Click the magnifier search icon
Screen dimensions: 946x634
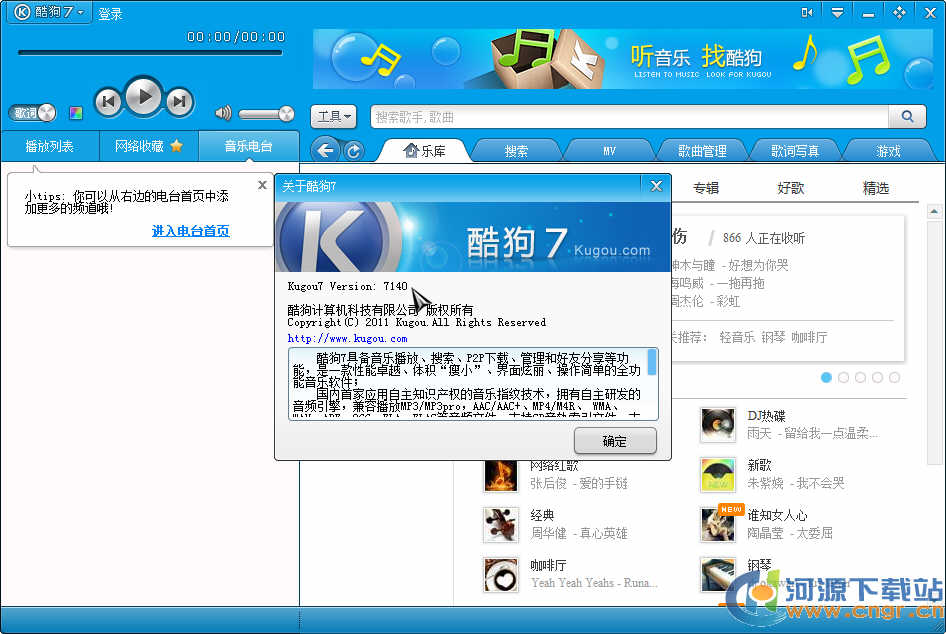907,117
